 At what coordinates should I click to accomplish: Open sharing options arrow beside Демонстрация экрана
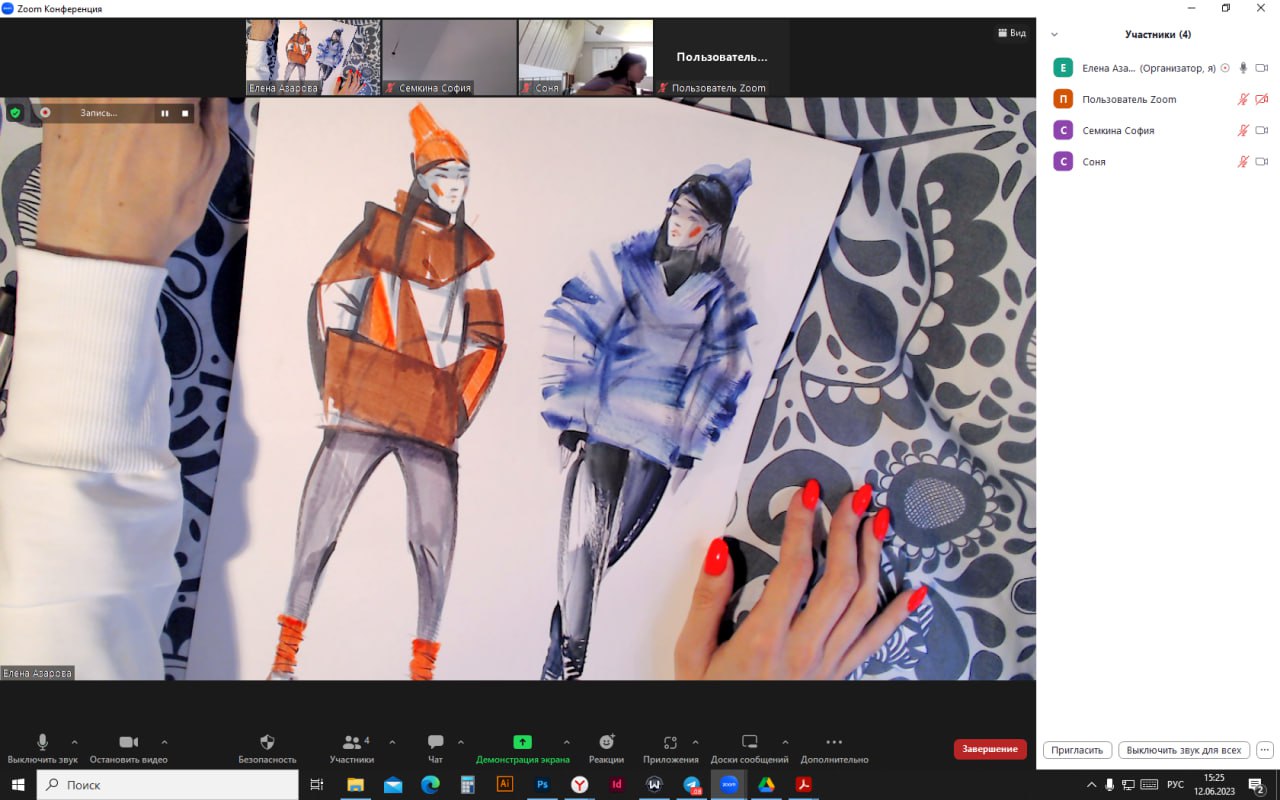567,742
